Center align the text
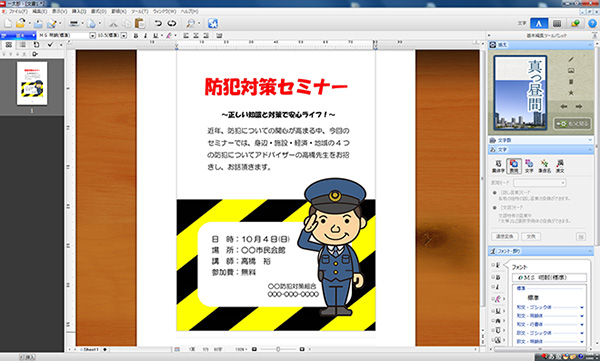The height and width of the screenshot is (361, 600). pyautogui.click(x=196, y=36)
